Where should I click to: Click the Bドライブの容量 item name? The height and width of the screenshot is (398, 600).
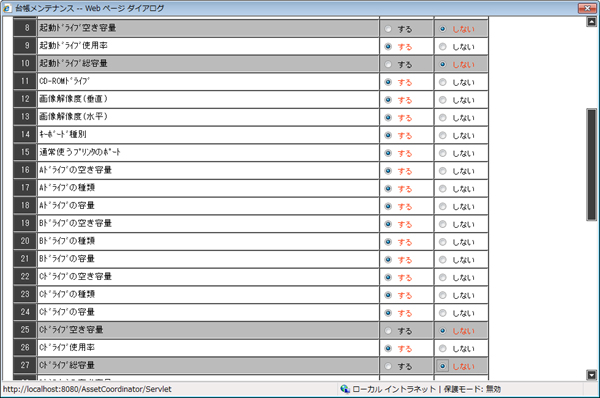(67, 259)
